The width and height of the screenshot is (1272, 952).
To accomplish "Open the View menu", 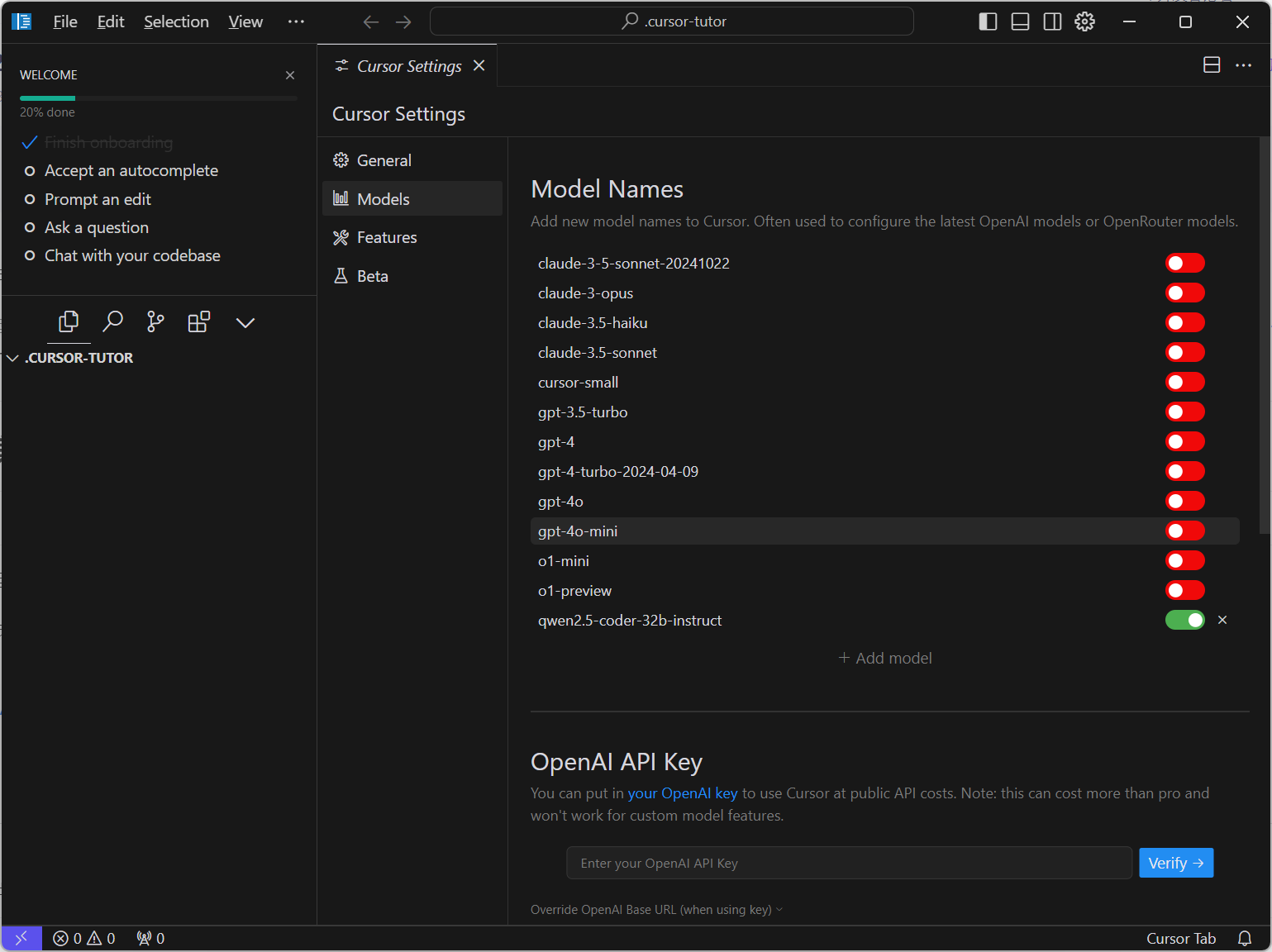I will point(245,21).
